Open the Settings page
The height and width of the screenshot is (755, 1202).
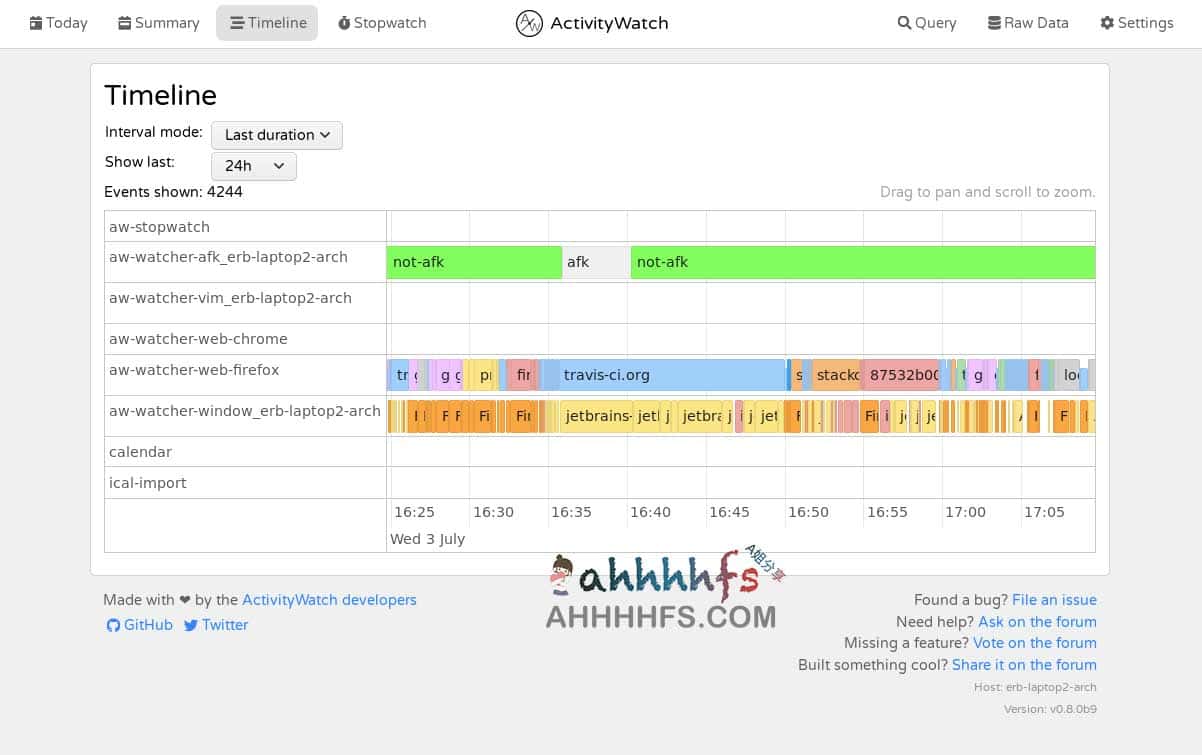pos(1136,22)
